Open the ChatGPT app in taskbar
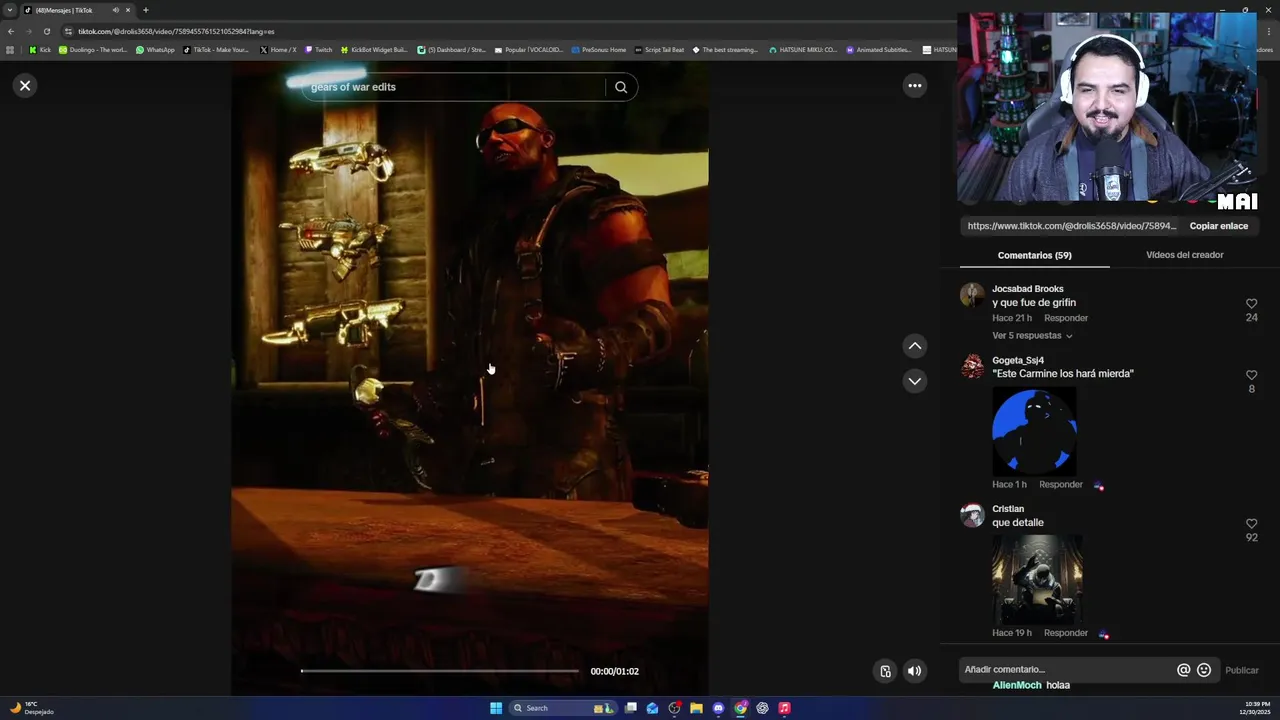Screen dimensions: 1280x720 click(x=762, y=708)
